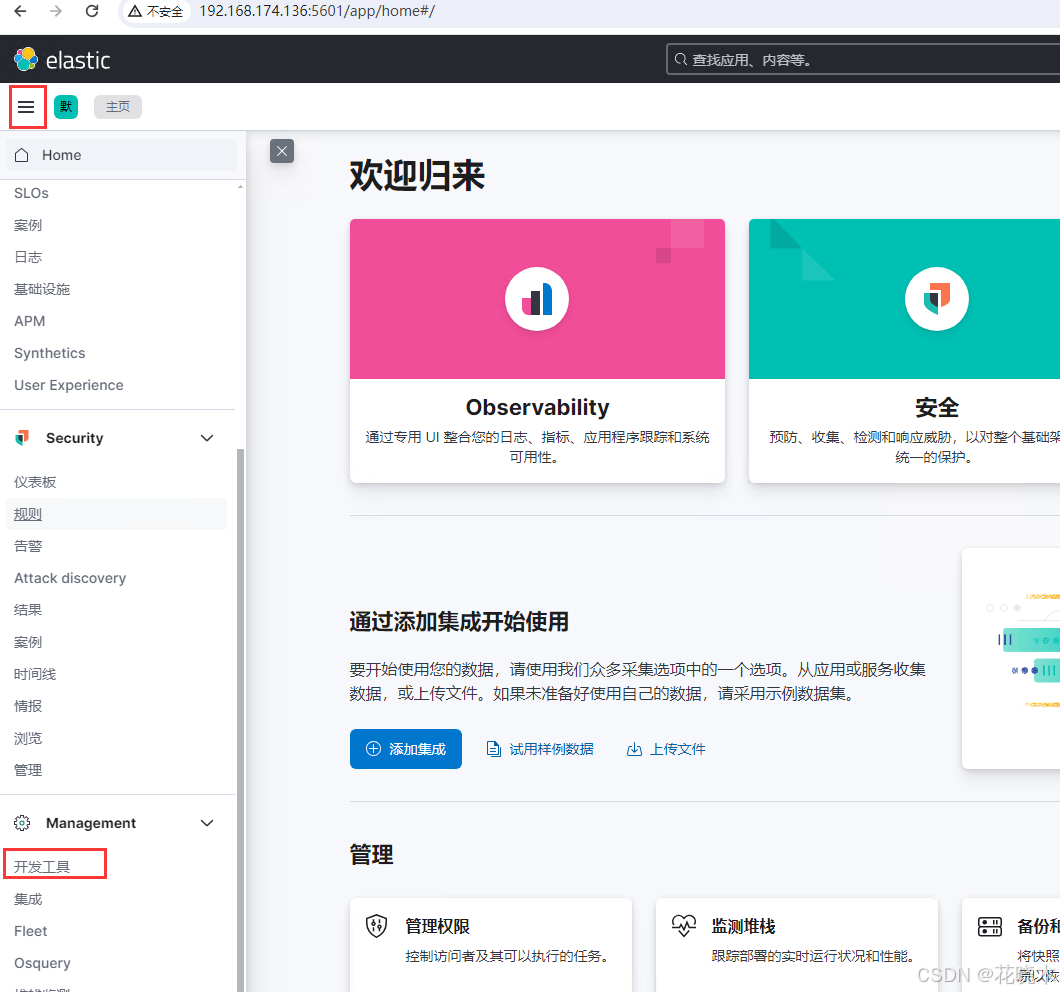
Task: Open Fleet under Management
Action: [30, 931]
